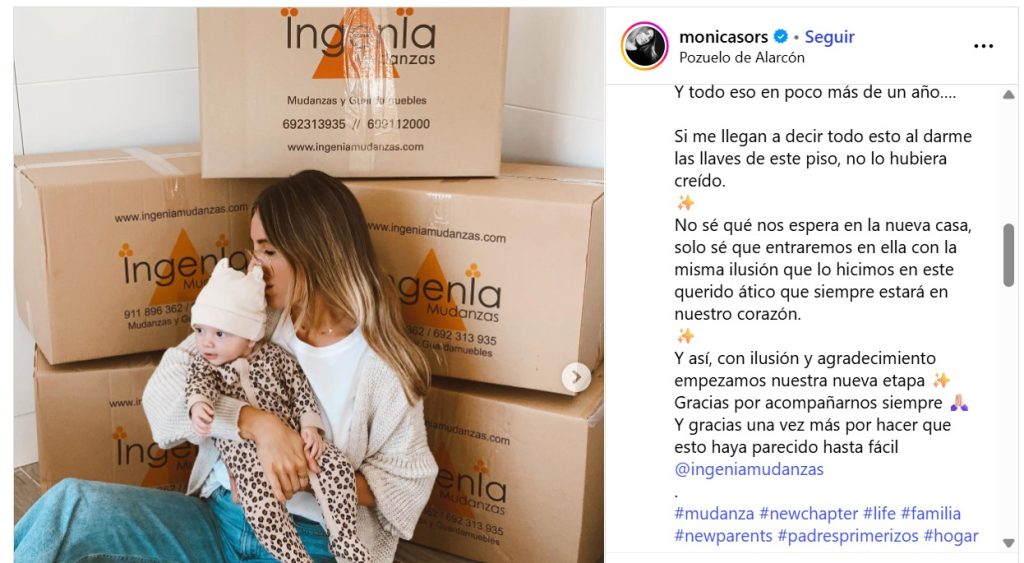The height and width of the screenshot is (563, 1024).
Task: Go to next photo with carousel arrow
Action: click(577, 377)
